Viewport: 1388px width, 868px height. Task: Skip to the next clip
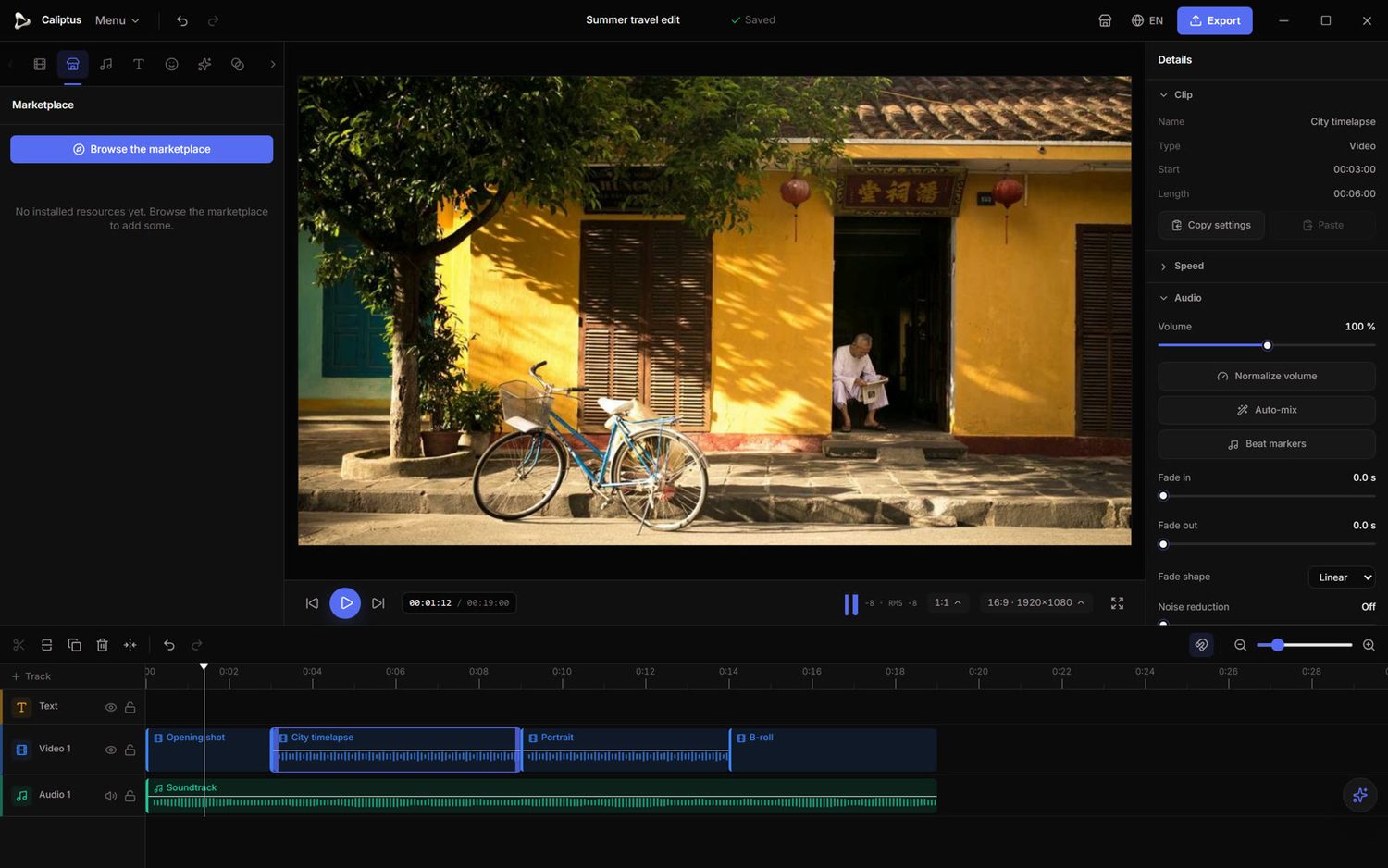(x=378, y=603)
